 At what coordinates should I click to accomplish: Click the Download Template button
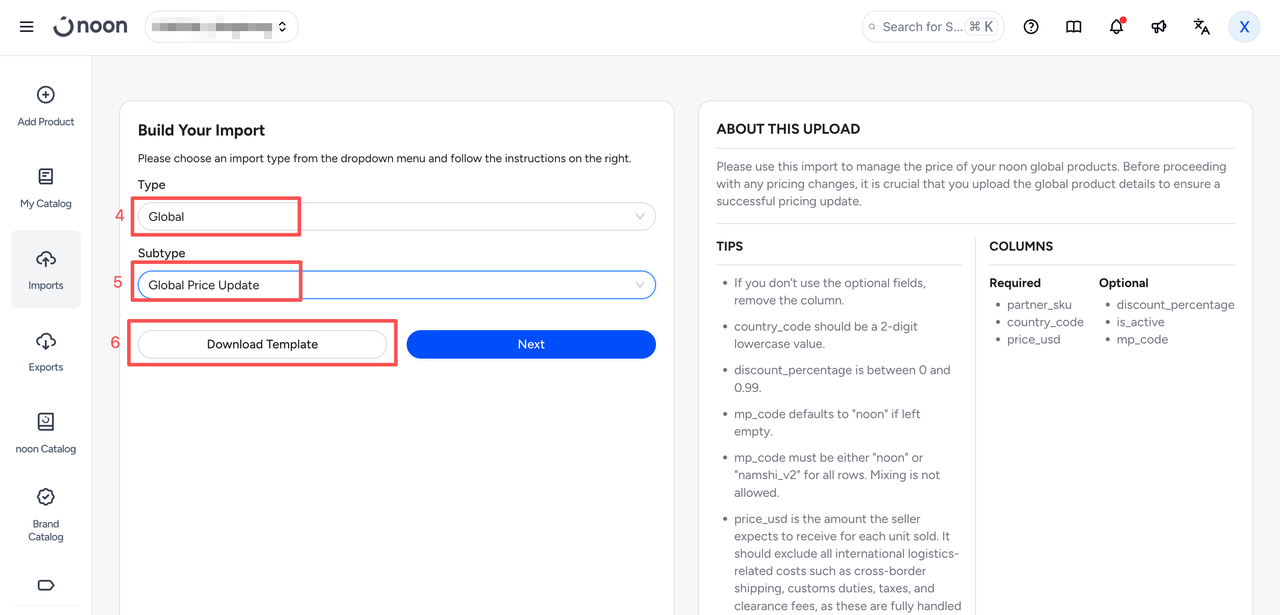point(263,344)
